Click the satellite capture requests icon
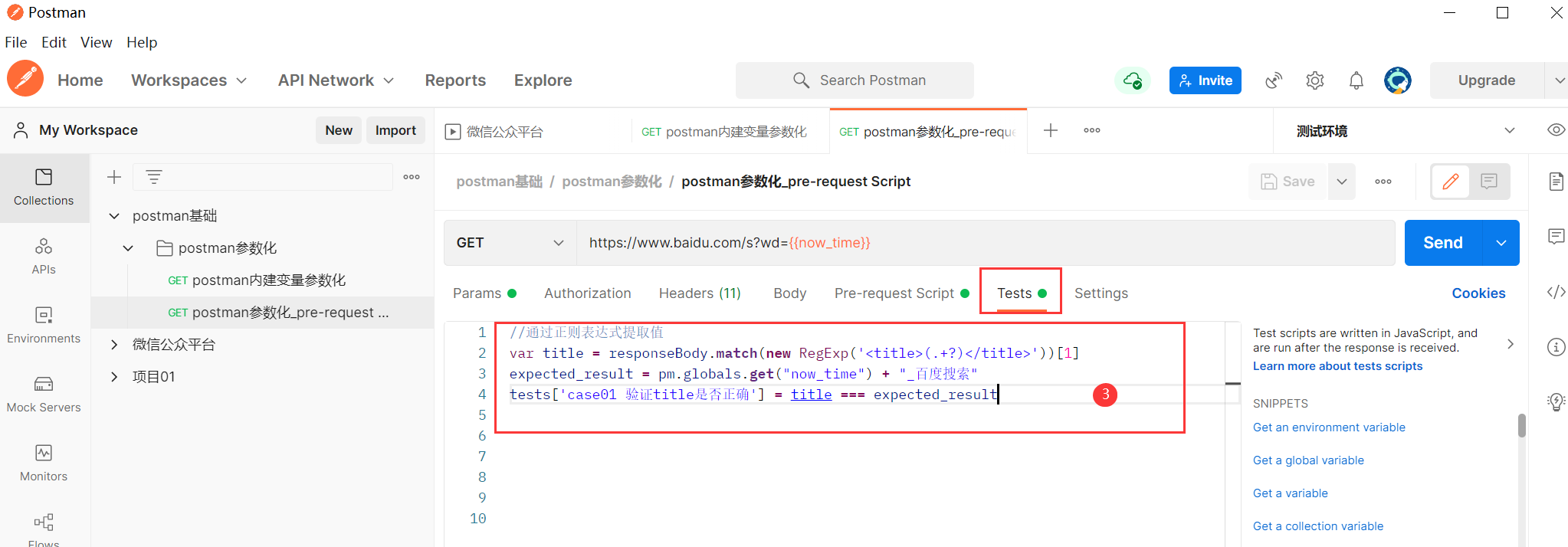The width and height of the screenshot is (1568, 547). pyautogui.click(x=1274, y=80)
